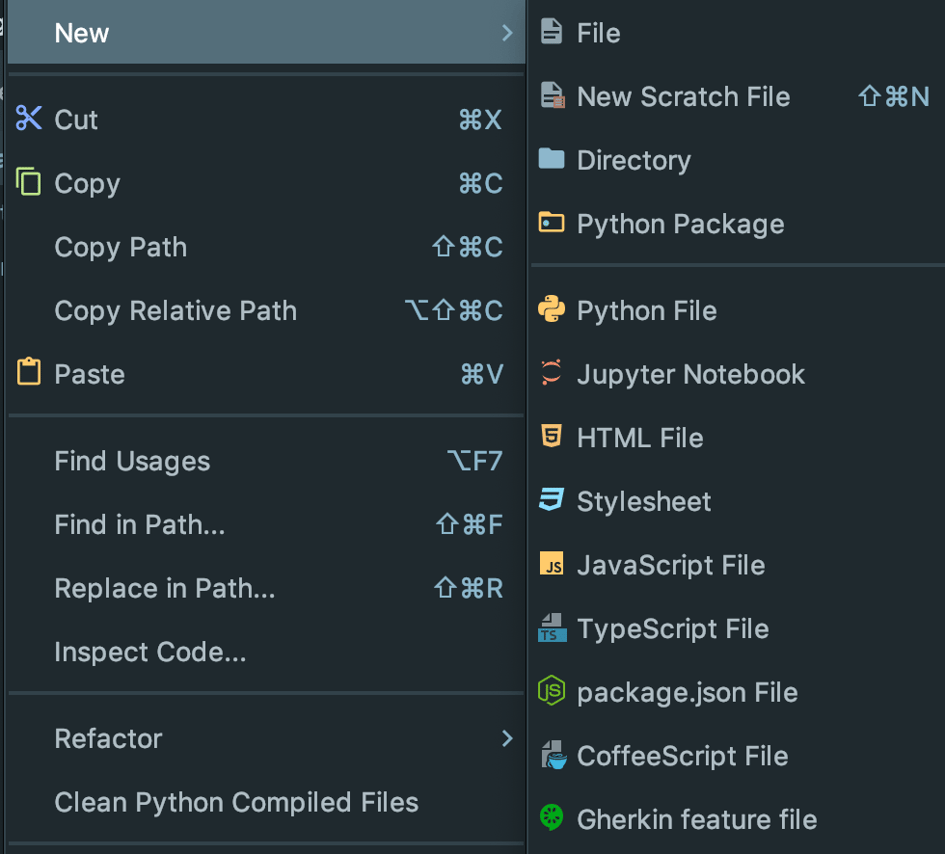Click the green Gherkin cucumber icon
945x854 pixels.
coord(551,819)
